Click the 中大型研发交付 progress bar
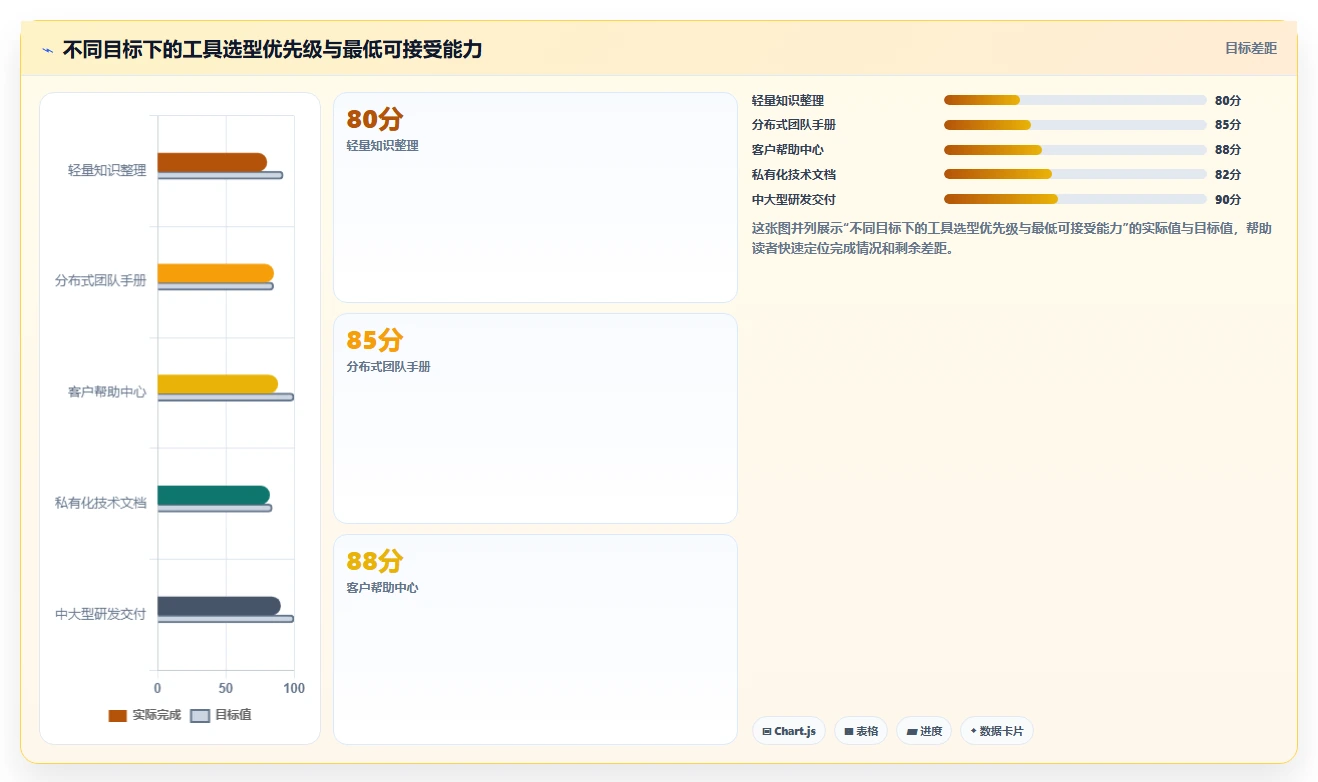This screenshot has height=782, width=1318. tap(1075, 199)
